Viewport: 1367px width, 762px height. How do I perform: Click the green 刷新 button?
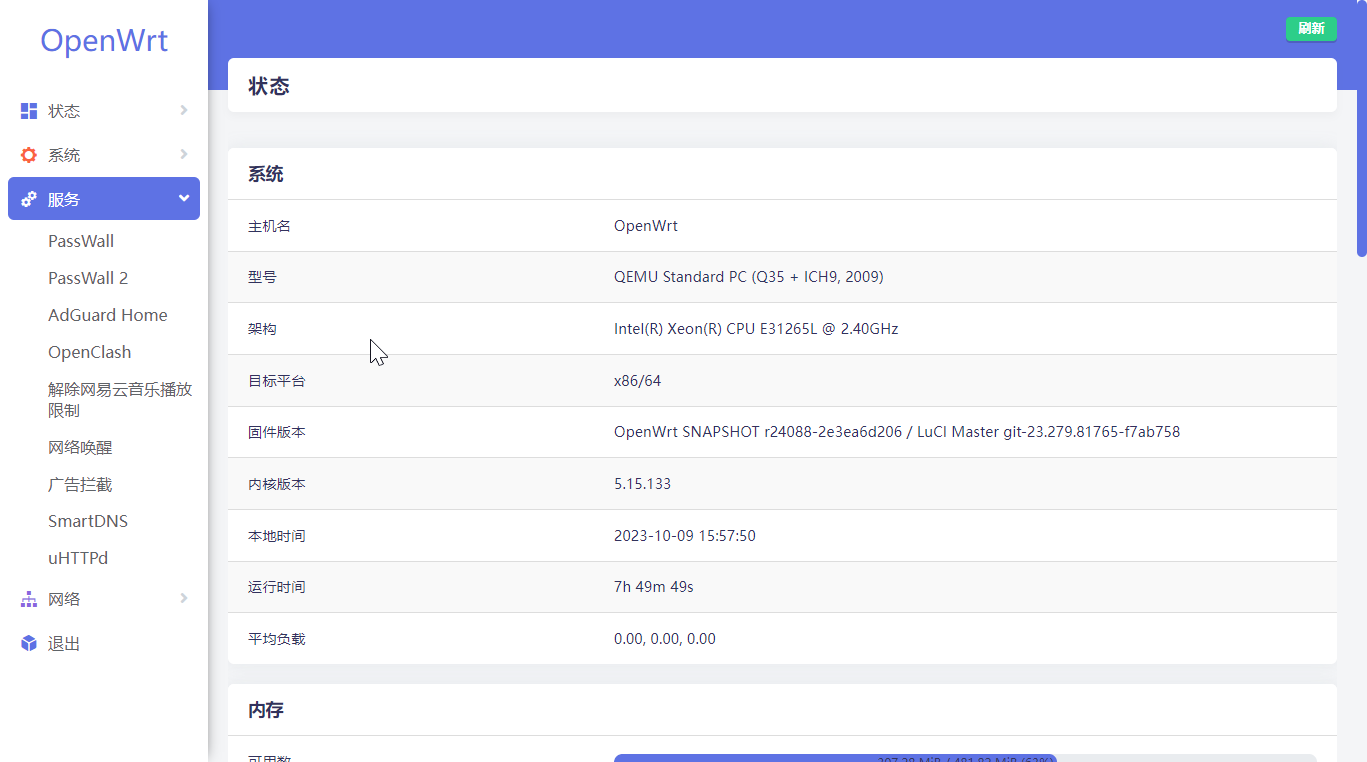(x=1311, y=29)
